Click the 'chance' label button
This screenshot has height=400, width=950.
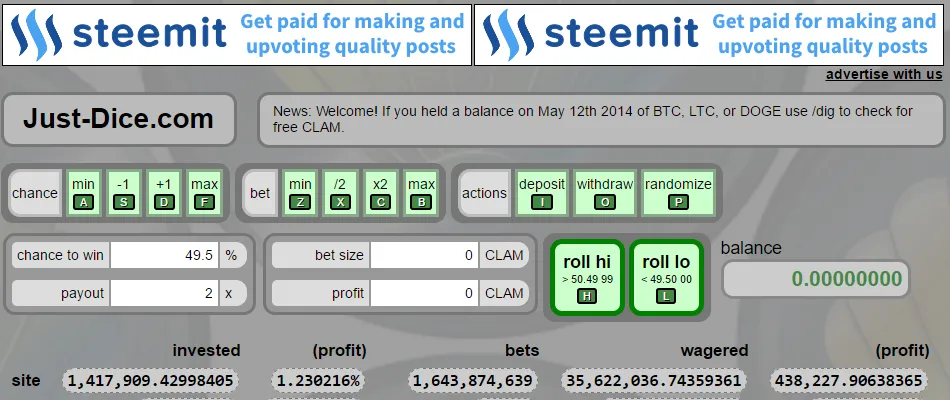35,193
